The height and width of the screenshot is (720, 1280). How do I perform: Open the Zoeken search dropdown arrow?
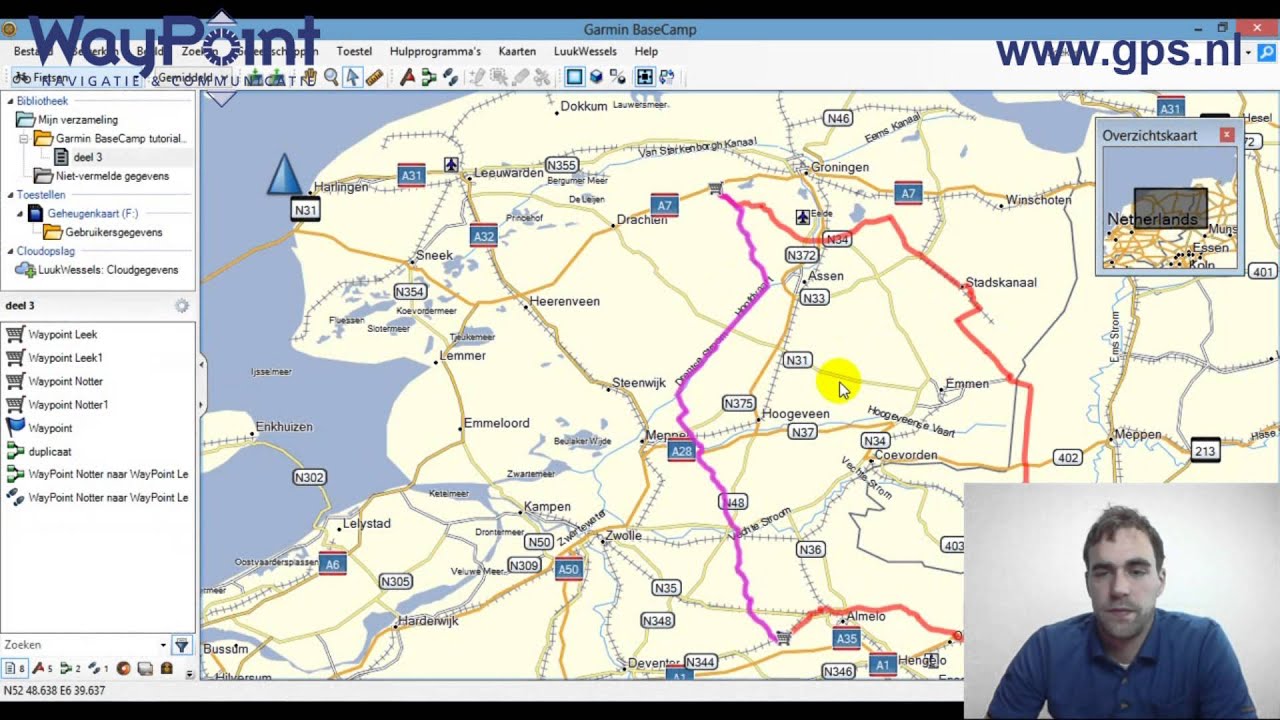[163, 645]
